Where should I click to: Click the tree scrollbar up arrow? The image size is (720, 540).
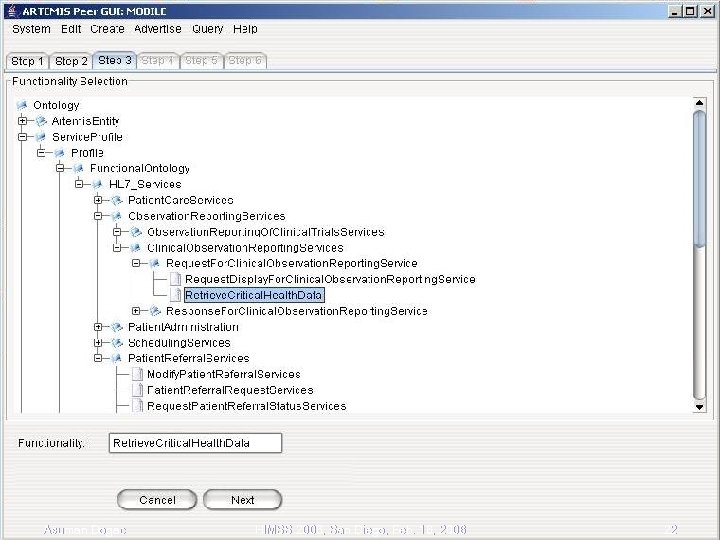(x=699, y=103)
